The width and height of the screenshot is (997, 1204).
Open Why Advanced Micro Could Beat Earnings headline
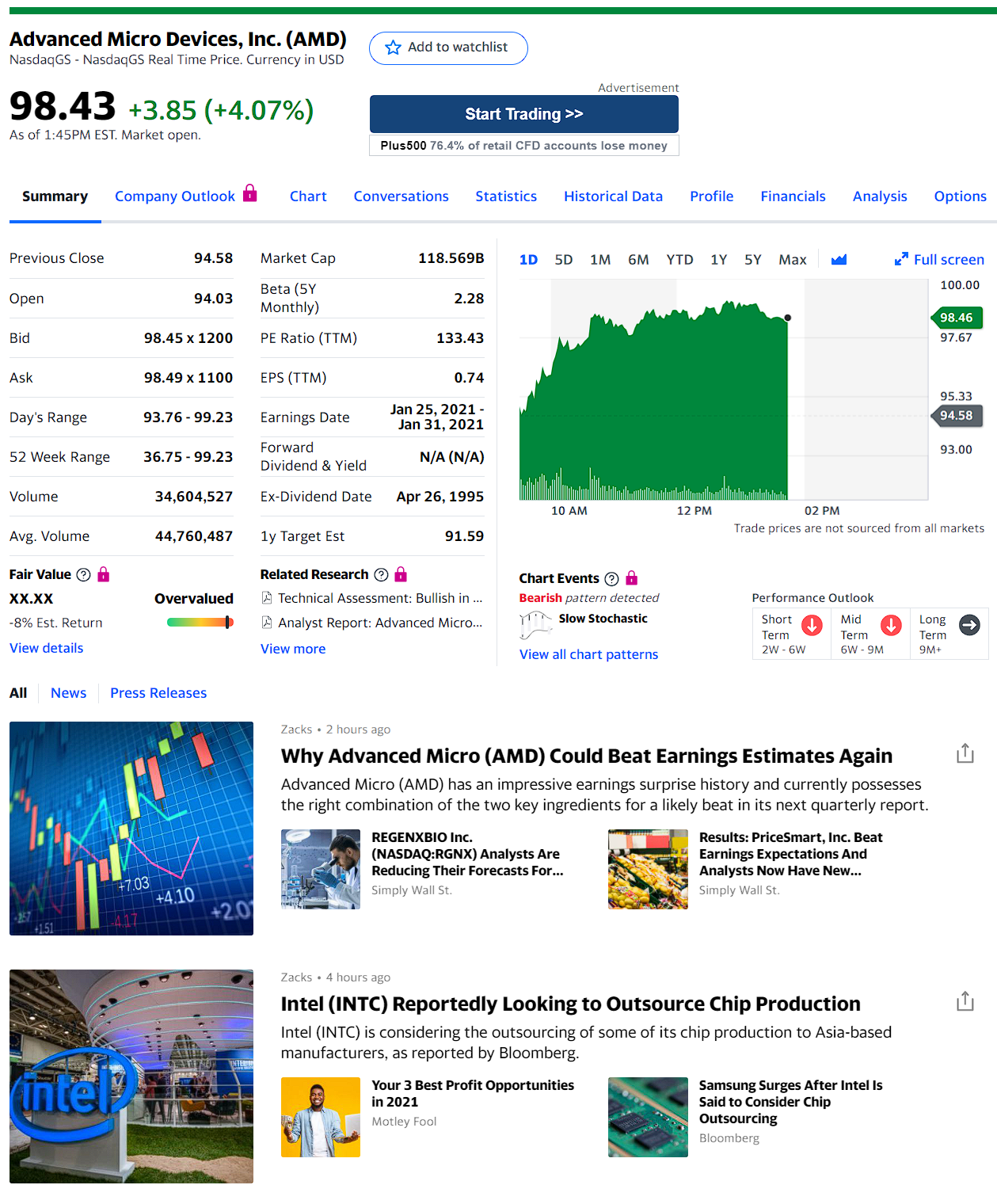click(587, 756)
